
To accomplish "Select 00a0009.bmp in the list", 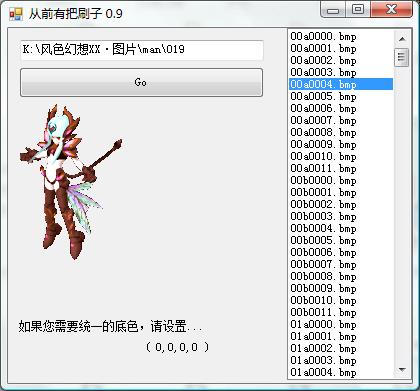I will [x=341, y=144].
